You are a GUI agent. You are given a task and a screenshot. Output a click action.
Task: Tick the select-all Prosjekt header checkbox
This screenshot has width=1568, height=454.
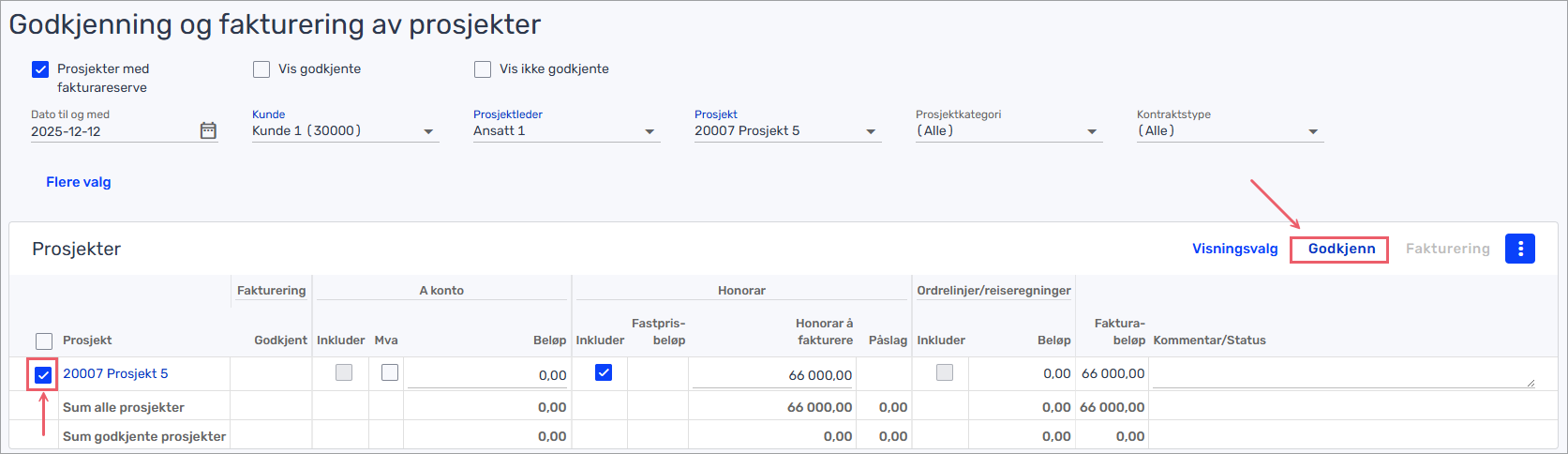pyautogui.click(x=43, y=340)
